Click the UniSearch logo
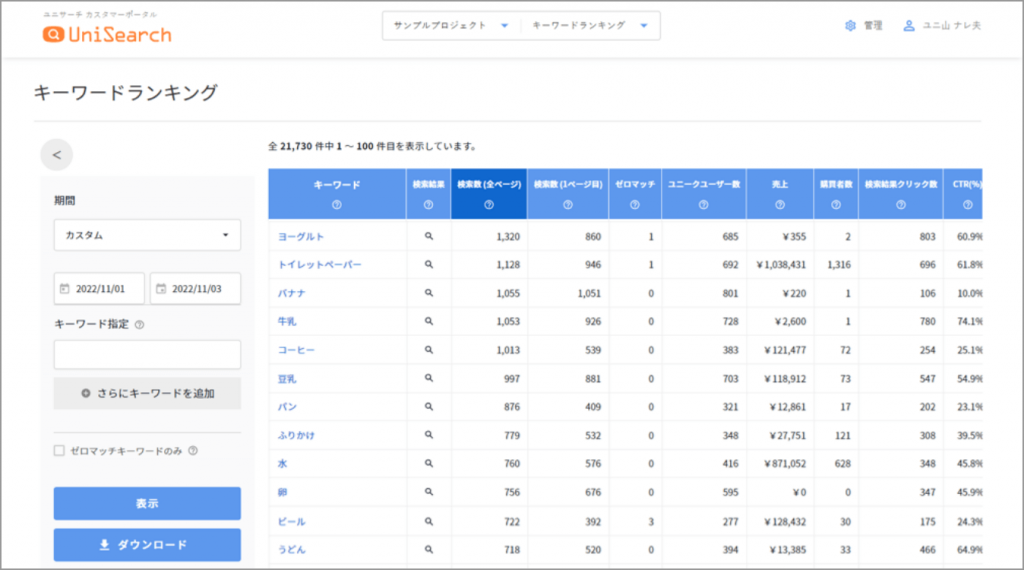The width and height of the screenshot is (1024, 570). click(x=107, y=34)
